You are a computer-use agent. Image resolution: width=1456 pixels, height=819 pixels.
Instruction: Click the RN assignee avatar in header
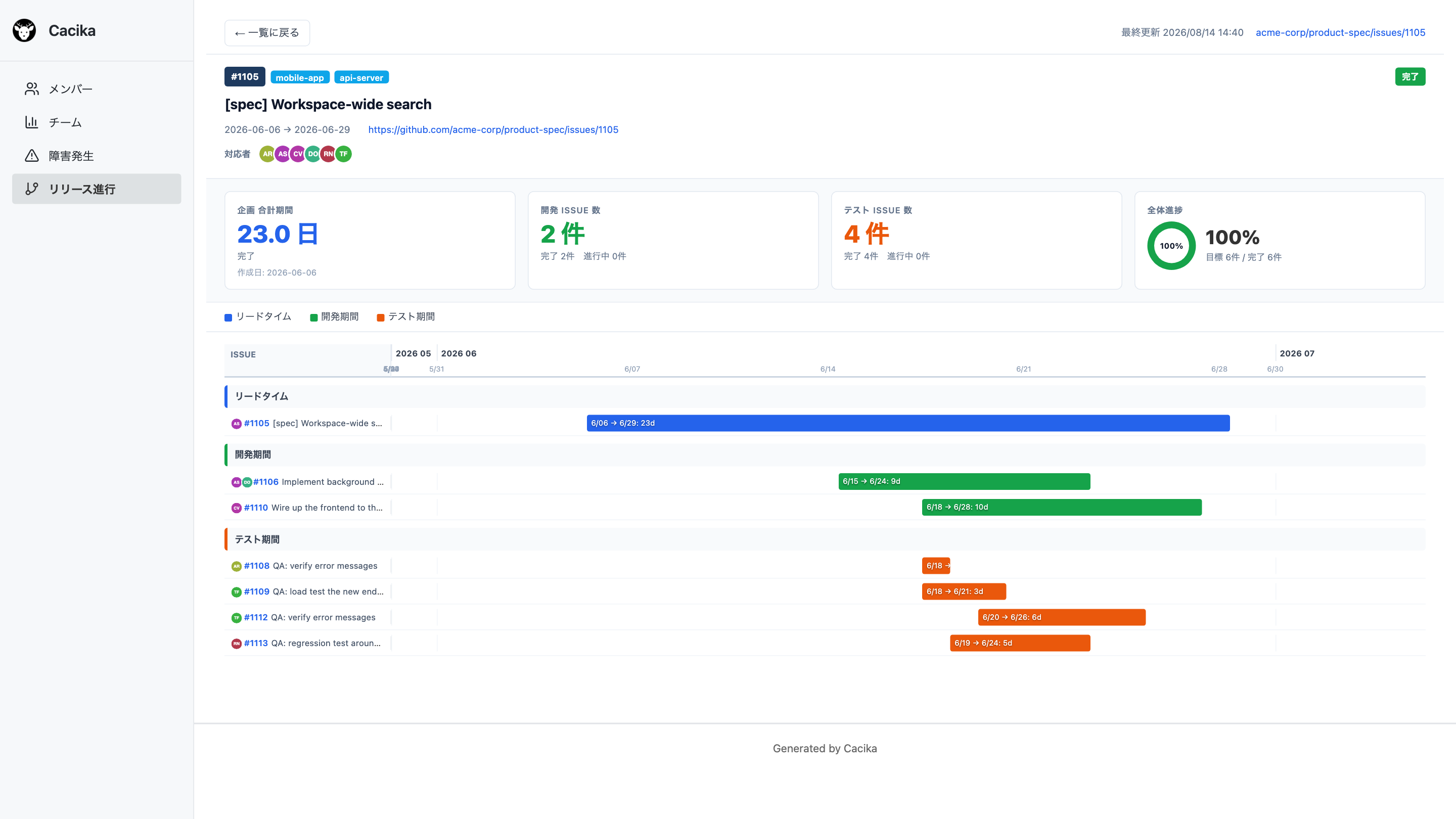tap(329, 154)
